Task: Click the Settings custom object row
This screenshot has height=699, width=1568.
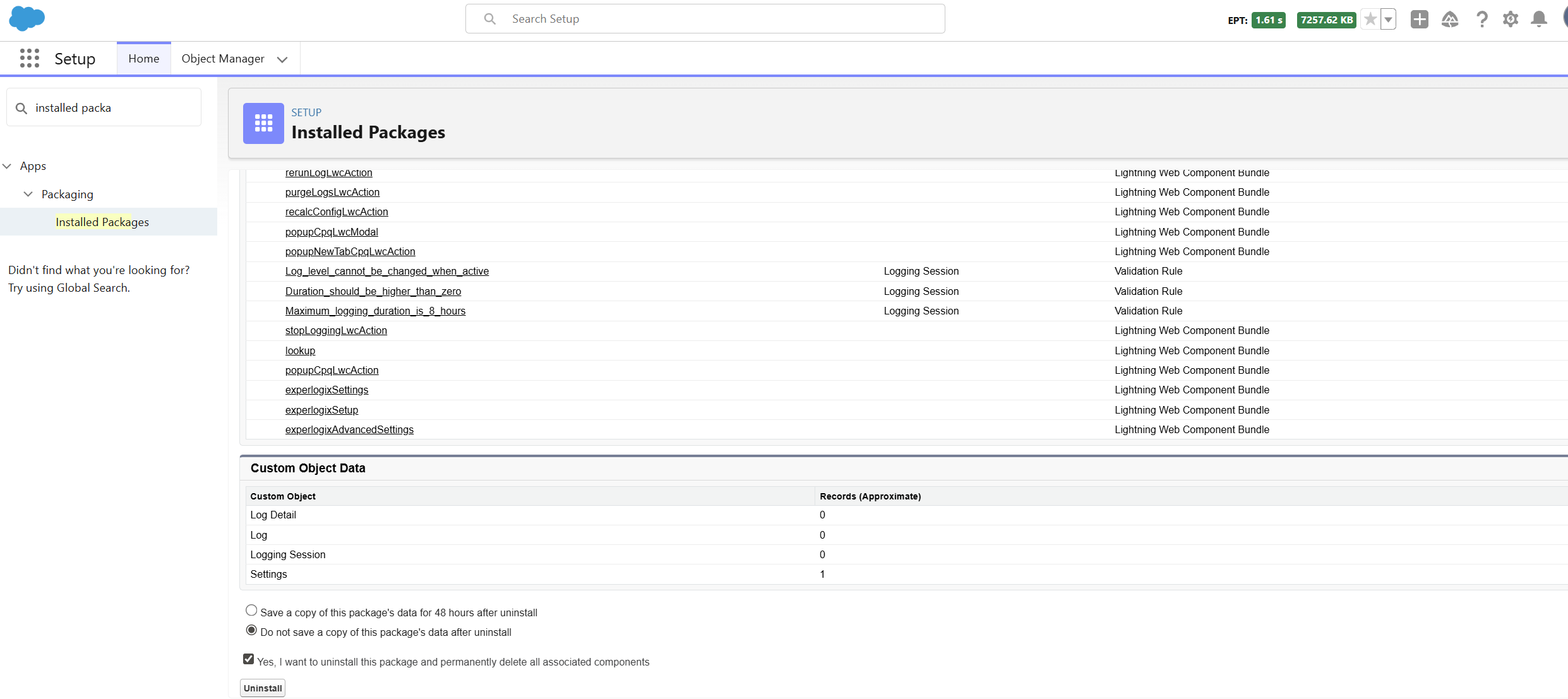Action: pyautogui.click(x=906, y=574)
